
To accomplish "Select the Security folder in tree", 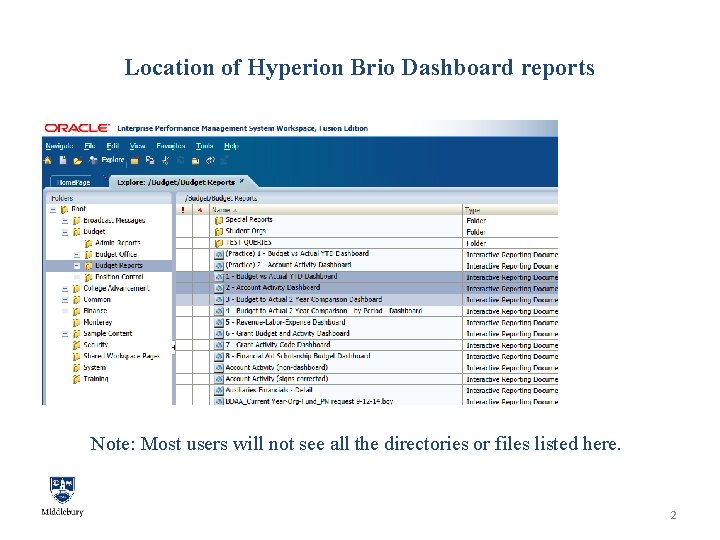I will 96,345.
